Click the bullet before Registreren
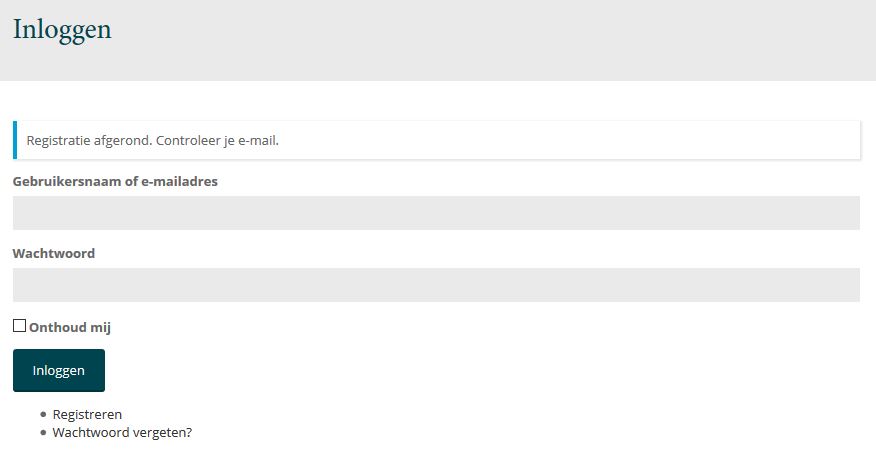876x451 pixels. (x=43, y=414)
